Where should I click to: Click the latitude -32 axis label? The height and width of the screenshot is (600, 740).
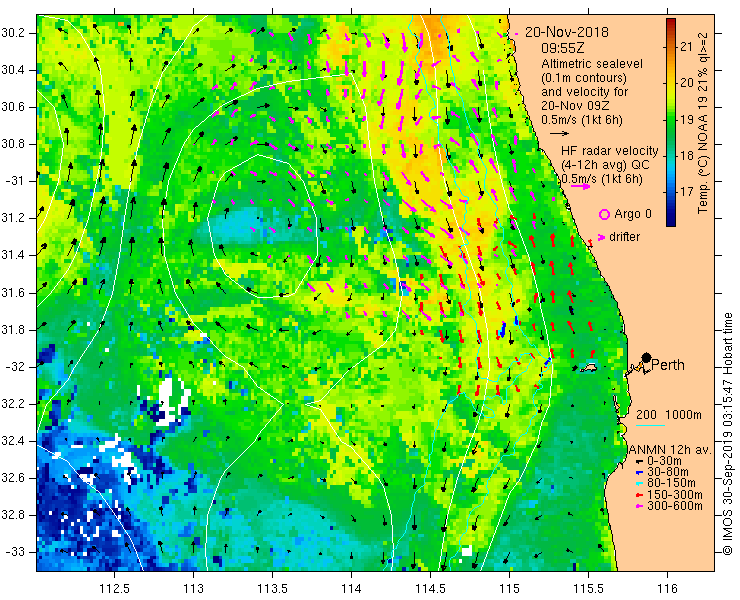tap(17, 367)
